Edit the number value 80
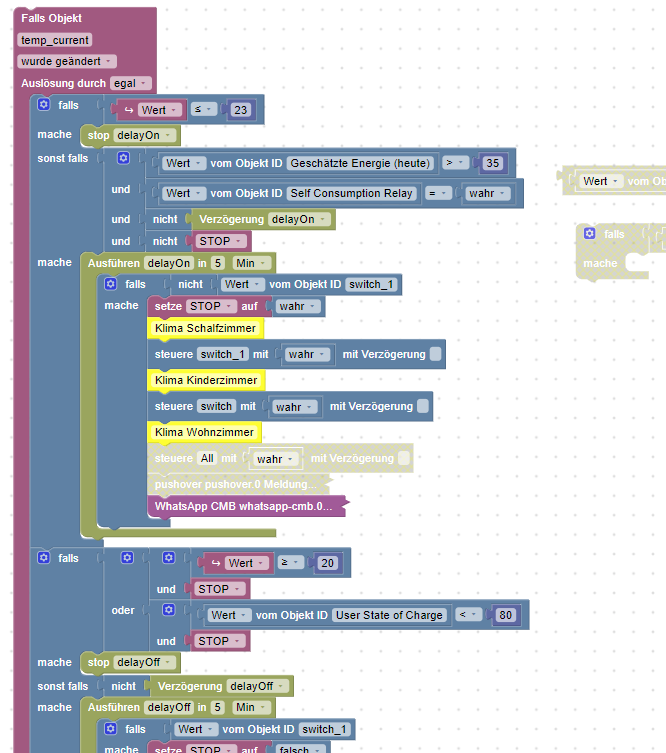 tap(505, 615)
